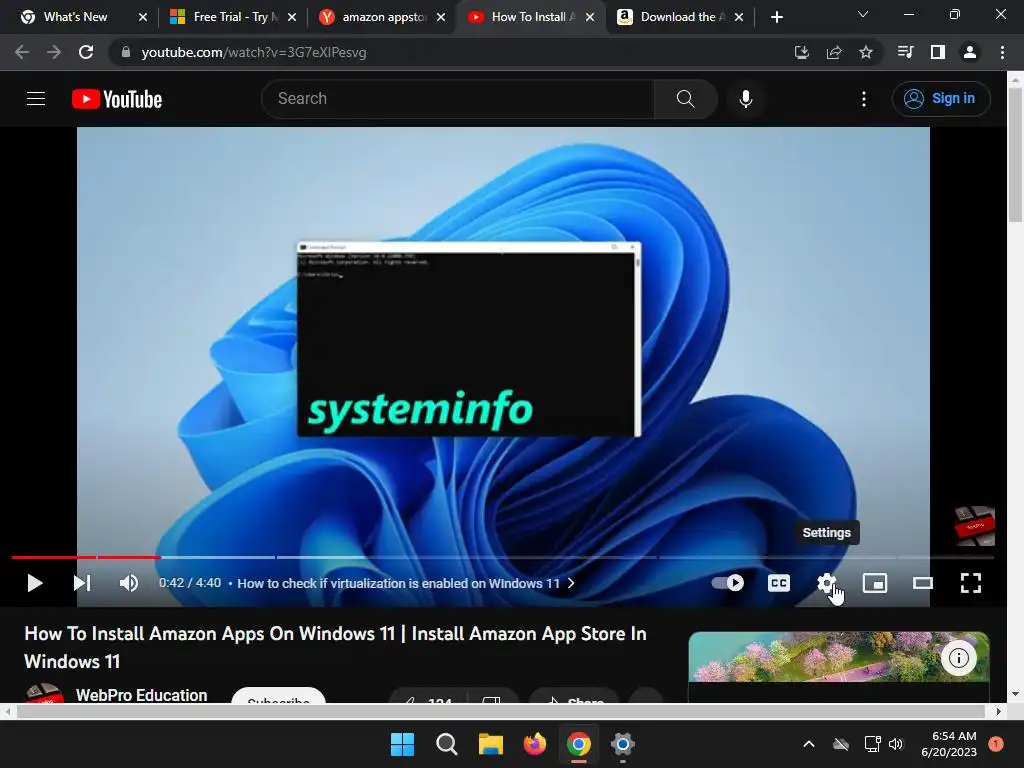Play the paused video

point(35,583)
